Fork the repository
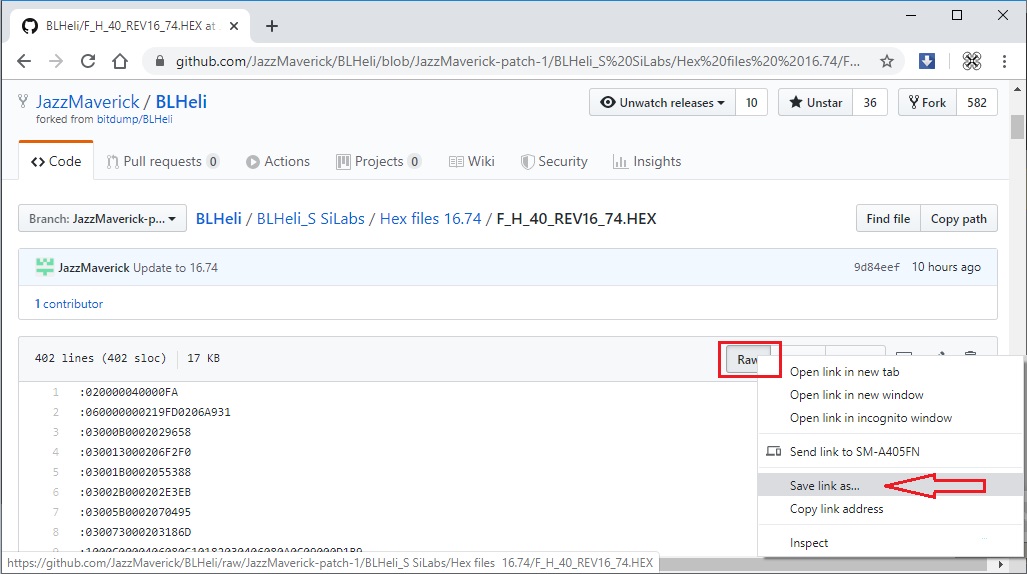 pyautogui.click(x=927, y=102)
